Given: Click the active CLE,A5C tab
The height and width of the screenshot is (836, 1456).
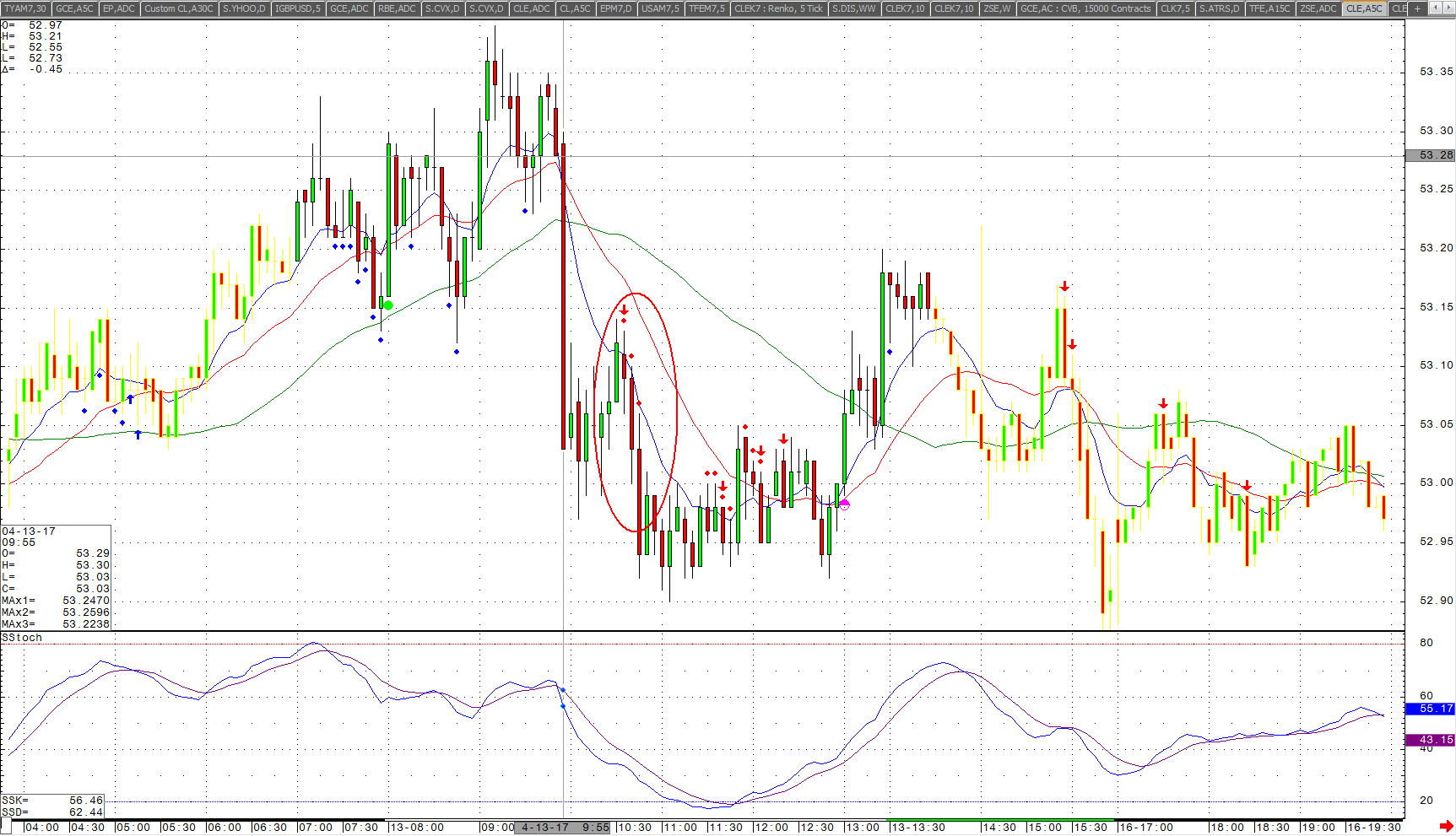Looking at the screenshot, I should tap(1364, 8).
